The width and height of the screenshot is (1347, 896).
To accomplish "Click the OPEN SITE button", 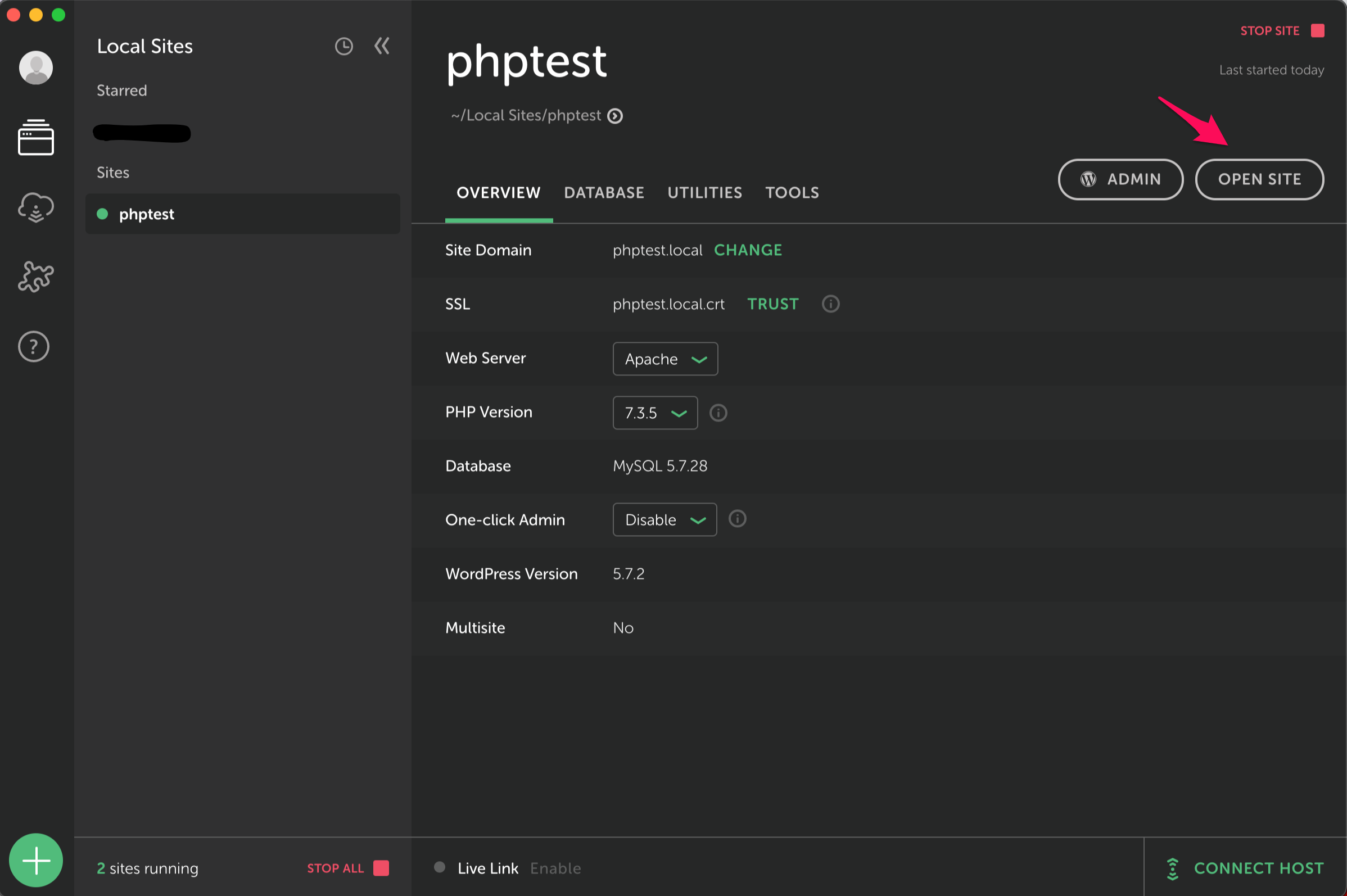I will click(x=1259, y=179).
